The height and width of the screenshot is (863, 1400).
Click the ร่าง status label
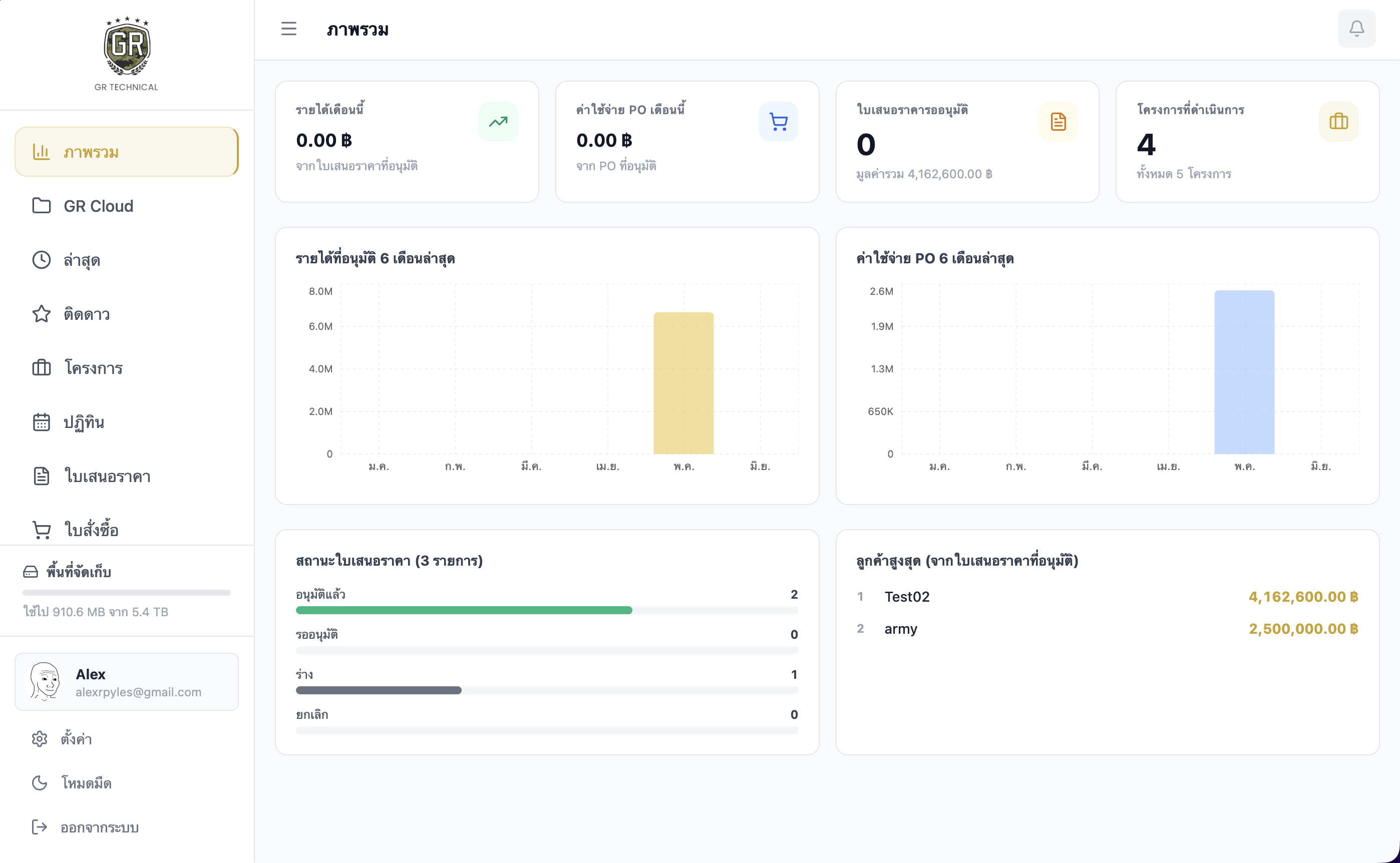pos(304,674)
